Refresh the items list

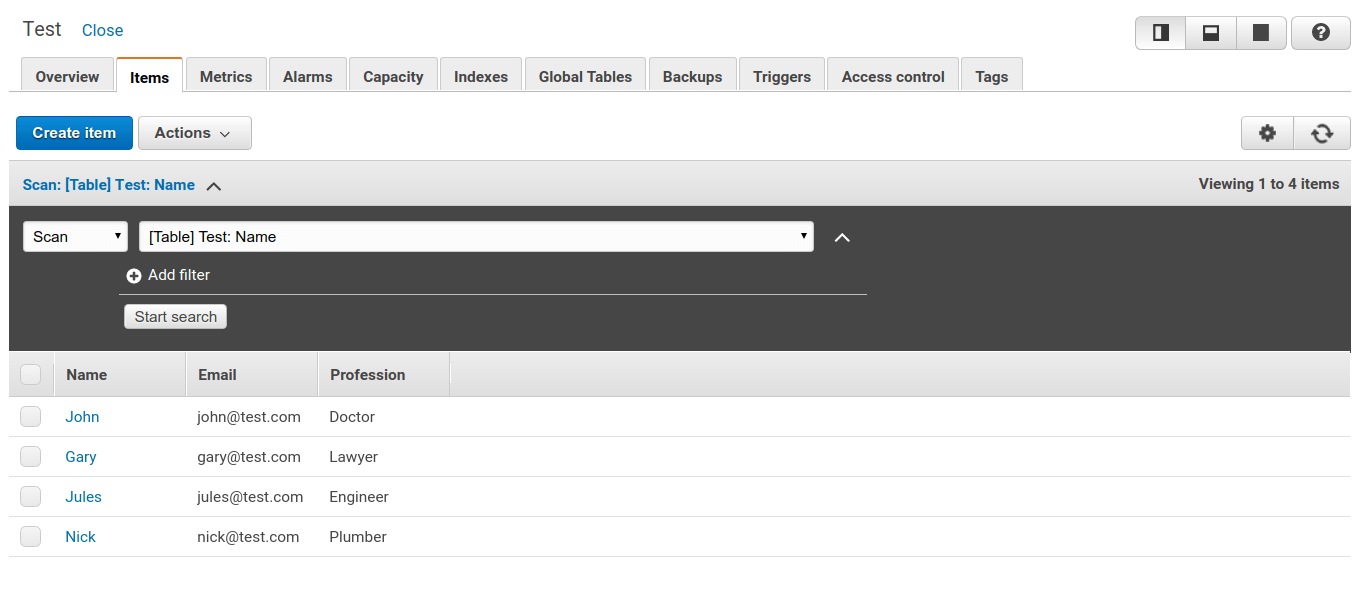[1322, 133]
